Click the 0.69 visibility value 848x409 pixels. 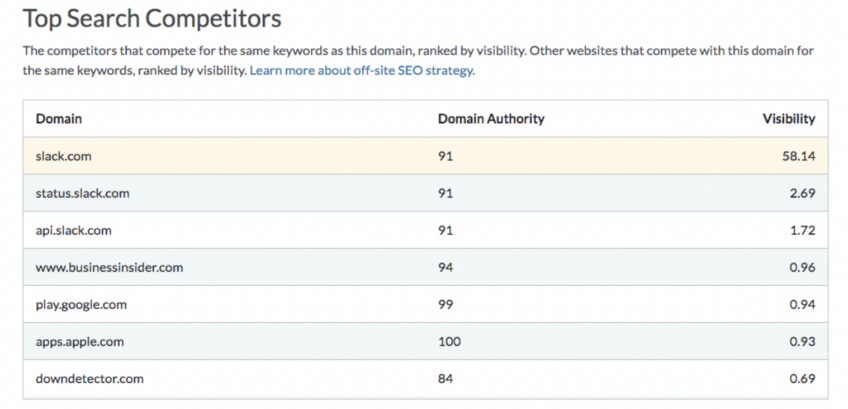pos(802,379)
